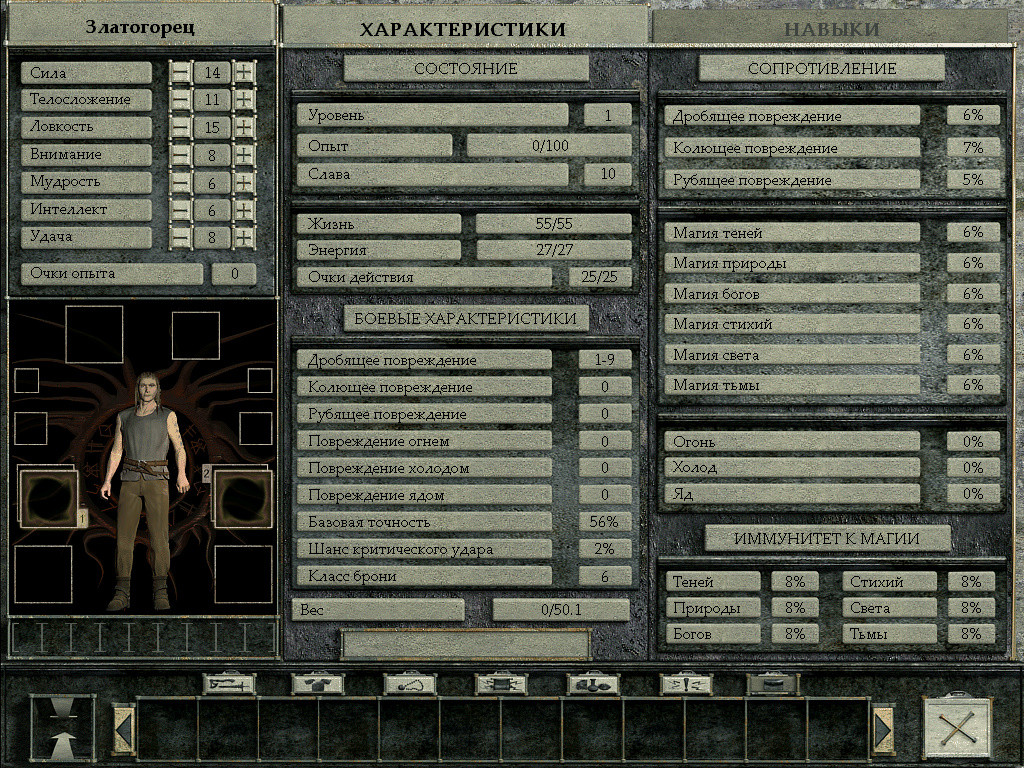Switch to the НАВЫКИ tab
Viewport: 1024px width, 768px height.
831,28
